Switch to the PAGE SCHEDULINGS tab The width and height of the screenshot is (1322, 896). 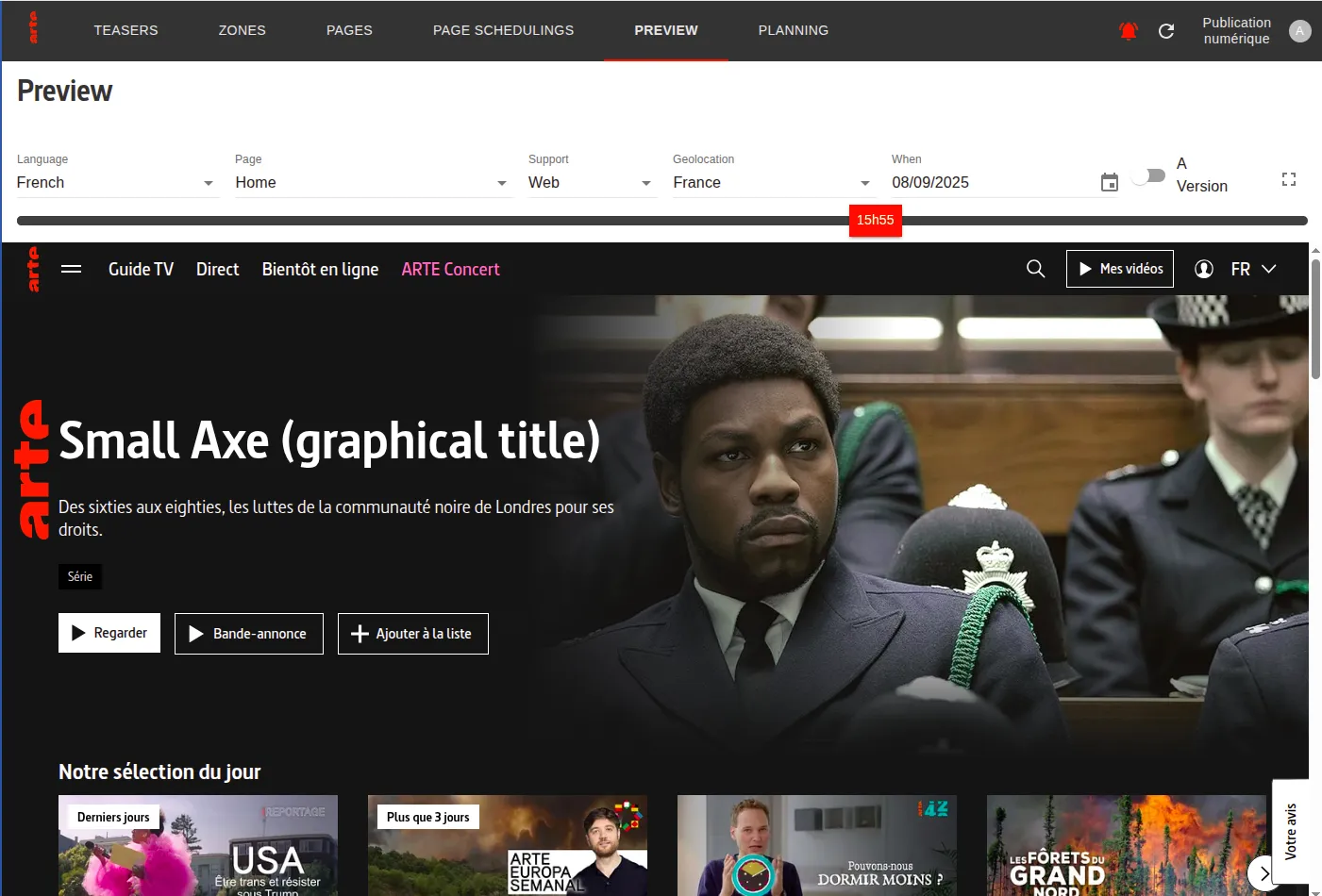[503, 30]
